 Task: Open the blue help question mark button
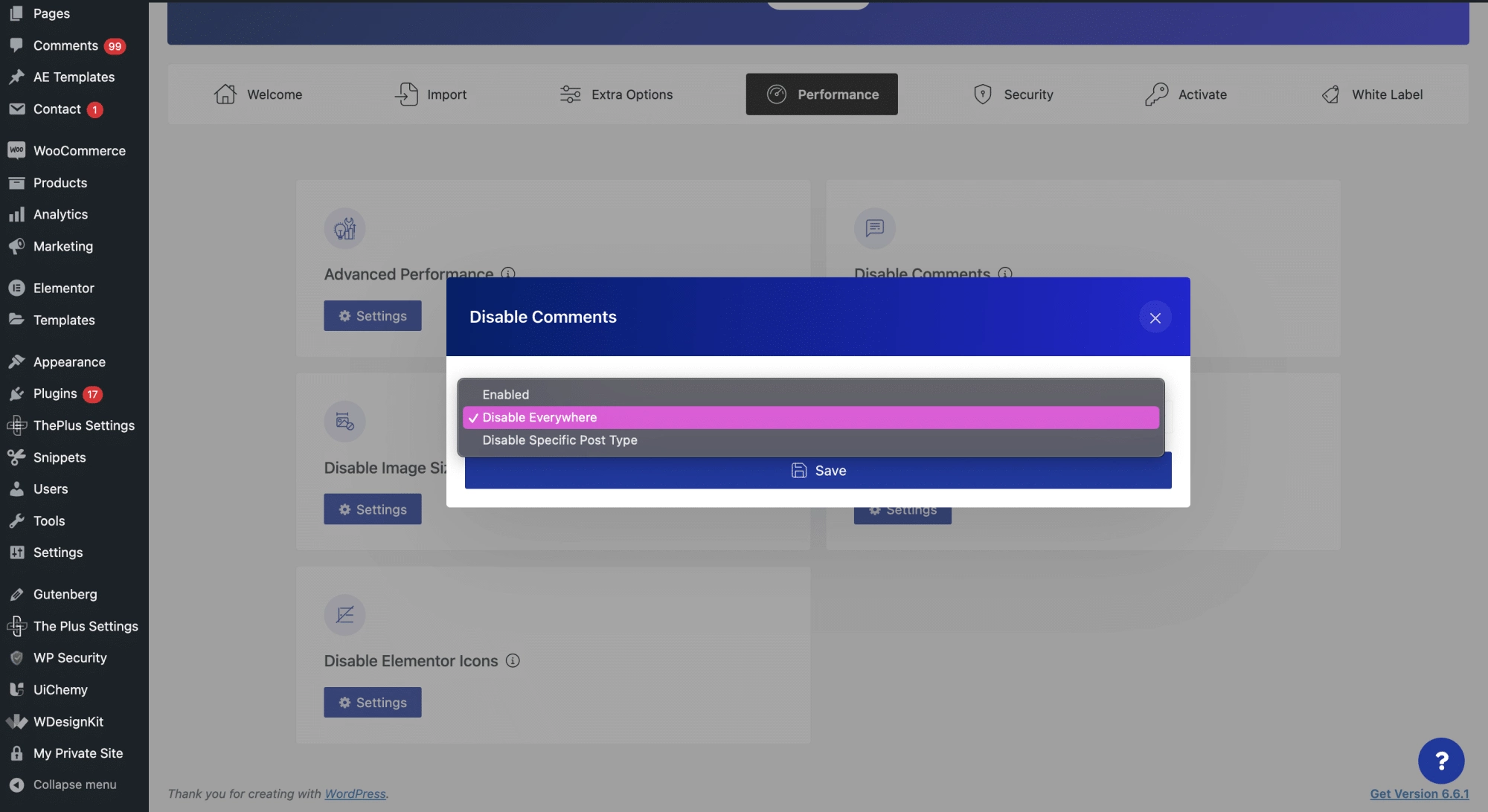tap(1440, 761)
